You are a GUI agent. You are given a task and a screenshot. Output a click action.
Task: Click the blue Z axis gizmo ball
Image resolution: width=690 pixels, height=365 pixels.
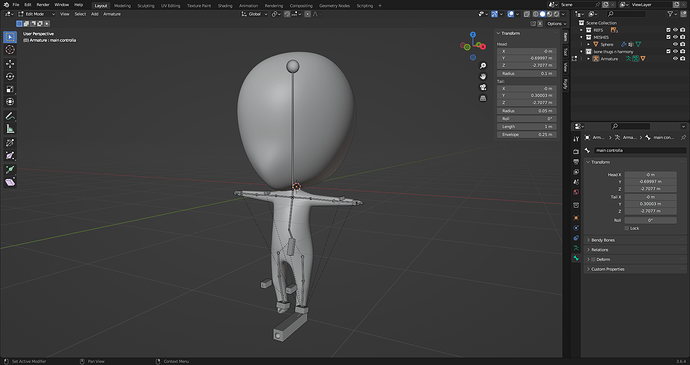coord(473,34)
